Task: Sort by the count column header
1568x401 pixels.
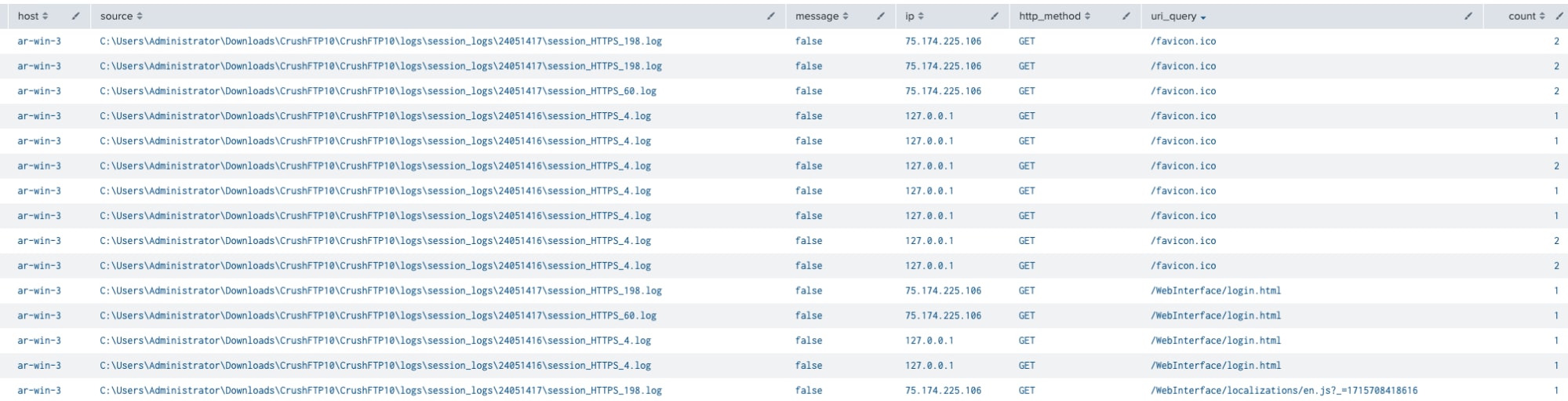Action: (1526, 16)
